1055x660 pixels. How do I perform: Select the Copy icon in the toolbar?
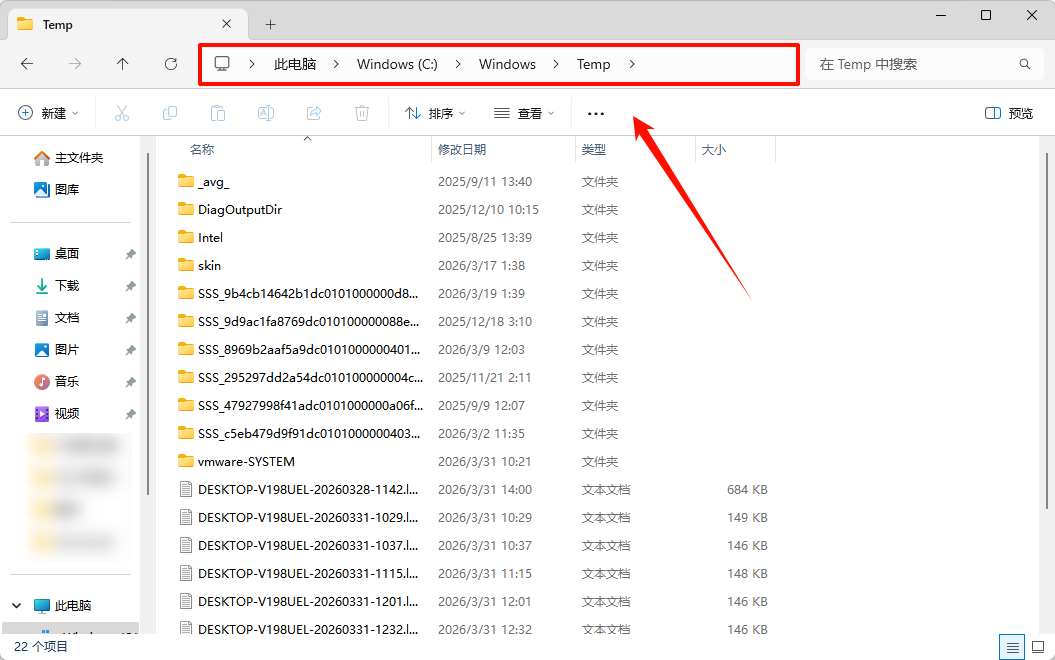[170, 112]
